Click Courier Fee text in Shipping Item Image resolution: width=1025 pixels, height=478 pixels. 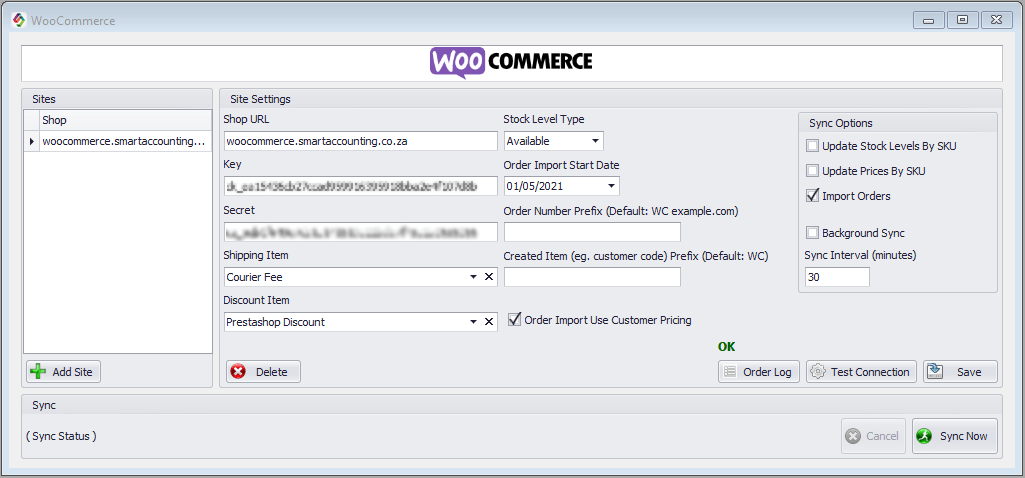click(255, 277)
